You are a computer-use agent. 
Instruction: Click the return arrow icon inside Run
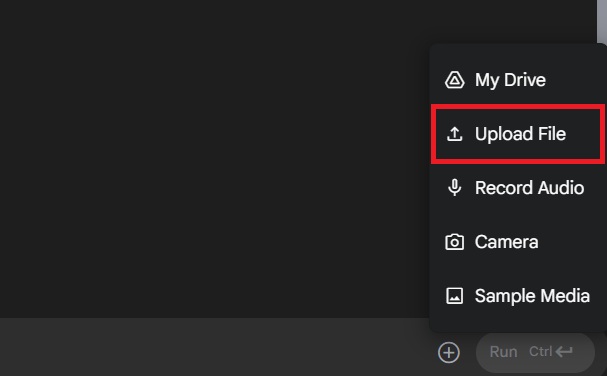(564, 352)
